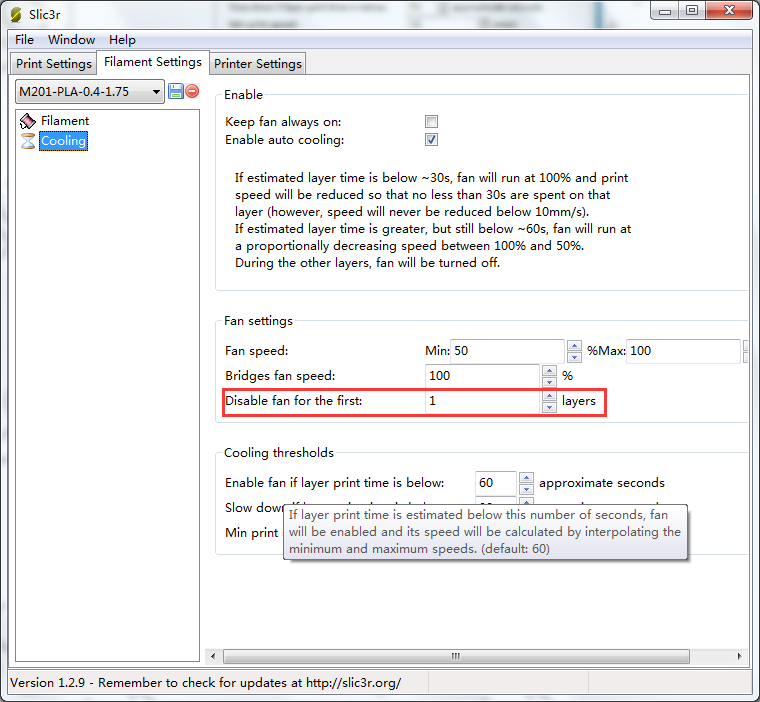Increase Bridges fan speed with up arrow
Image resolution: width=760 pixels, height=702 pixels.
[549, 370]
